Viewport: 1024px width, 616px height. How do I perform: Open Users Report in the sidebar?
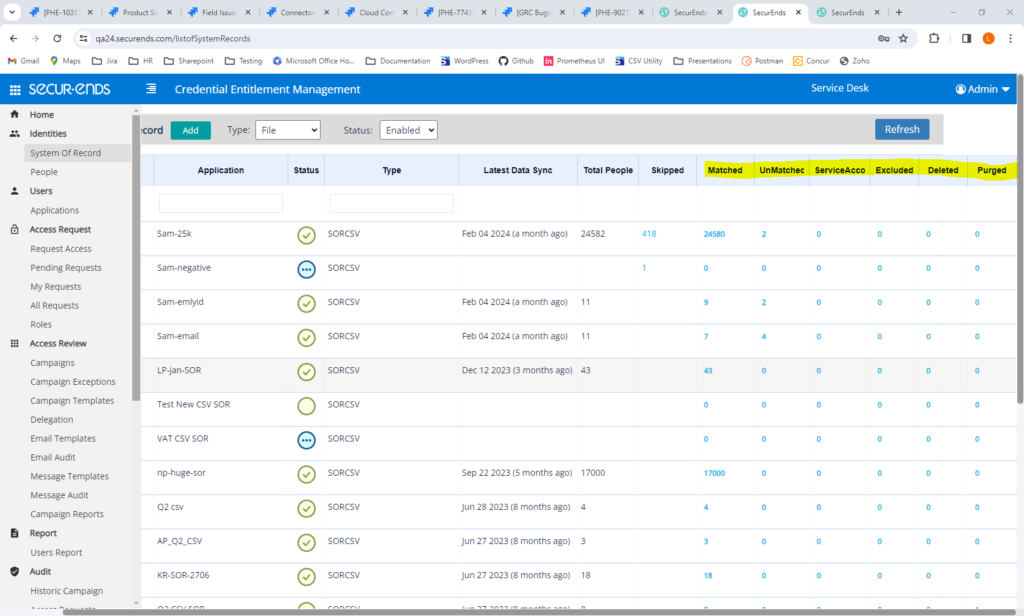tap(56, 552)
